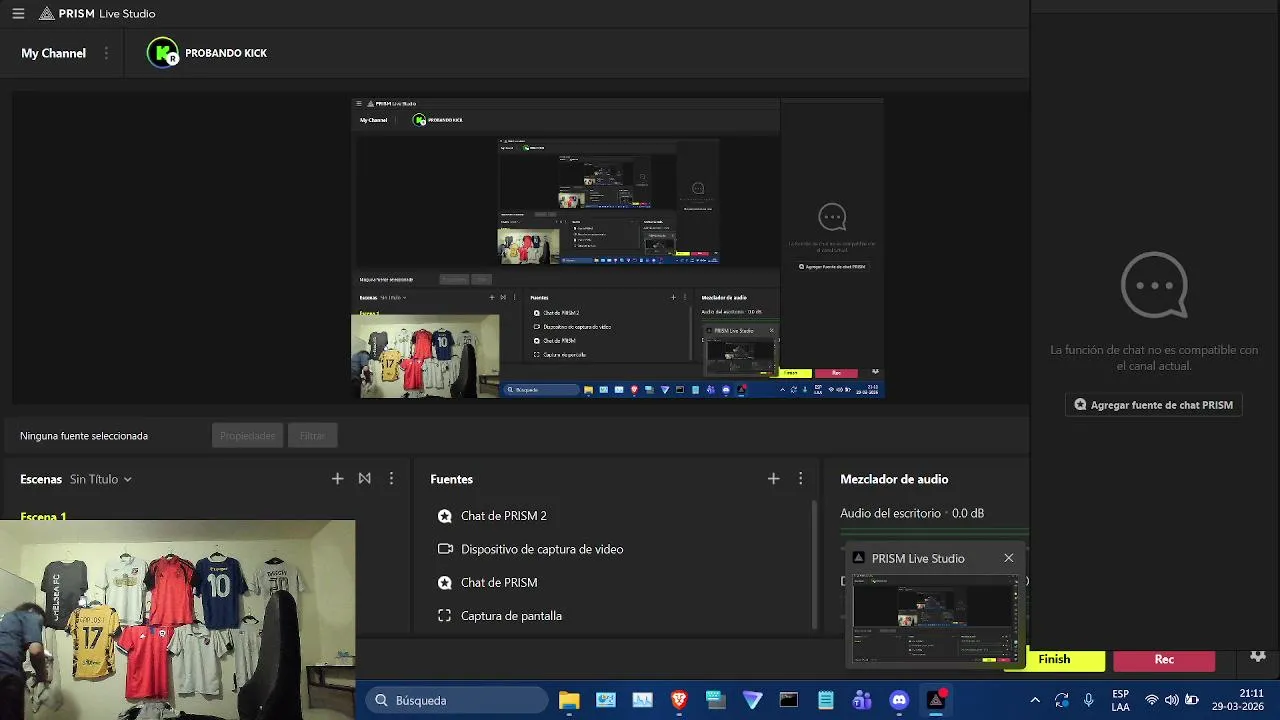Add a new source in Fuentes panel
The image size is (1280, 720).
[x=773, y=479]
